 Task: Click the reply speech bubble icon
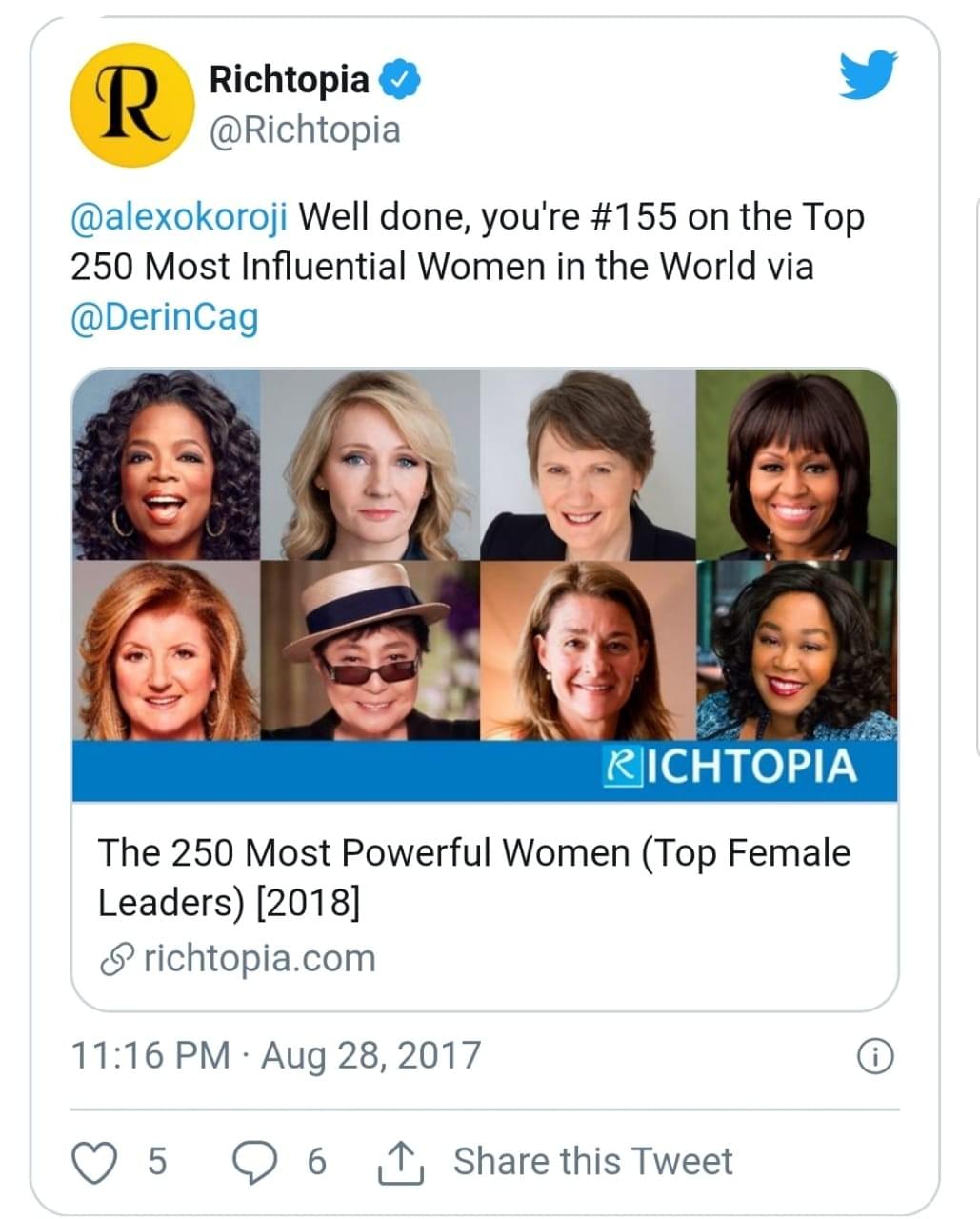click(255, 1163)
